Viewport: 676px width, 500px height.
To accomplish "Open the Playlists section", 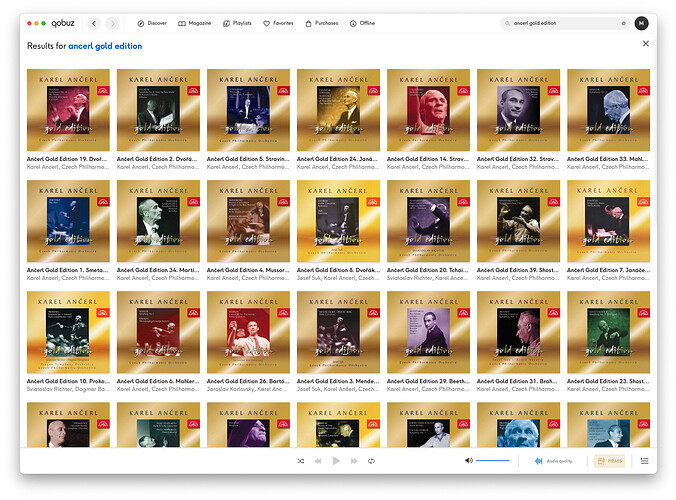I will (237, 23).
